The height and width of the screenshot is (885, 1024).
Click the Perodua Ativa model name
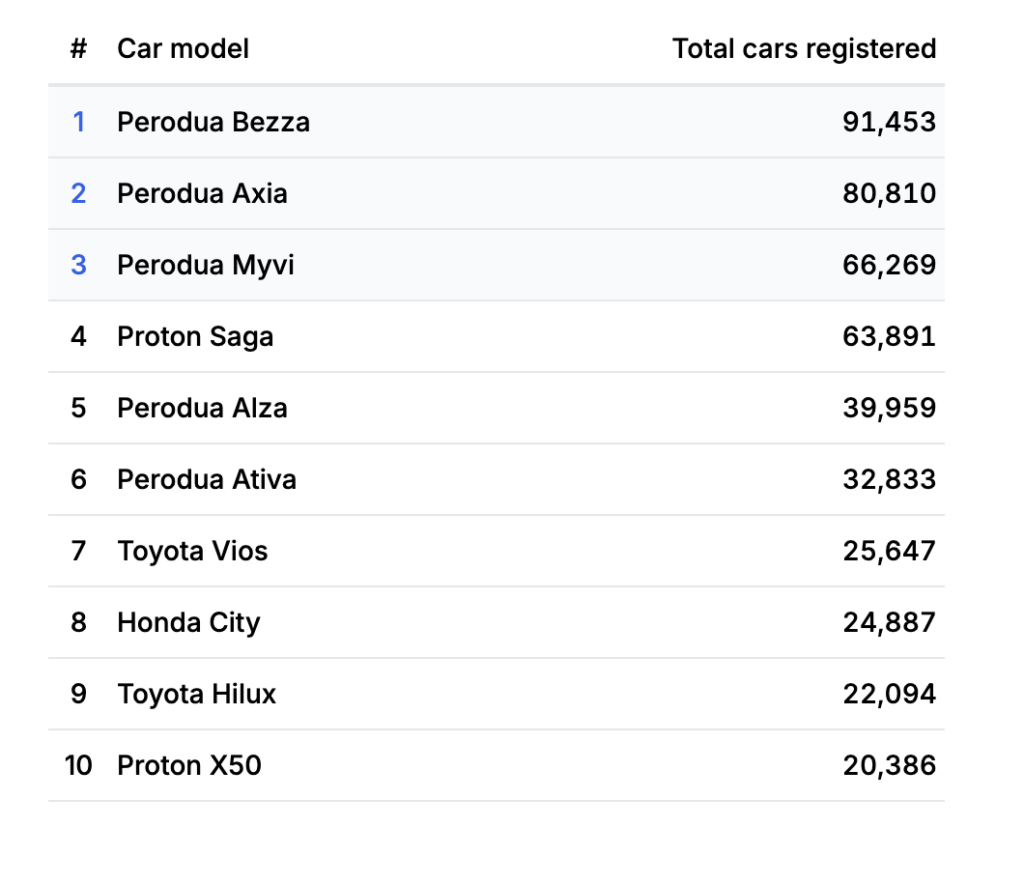tap(206, 480)
